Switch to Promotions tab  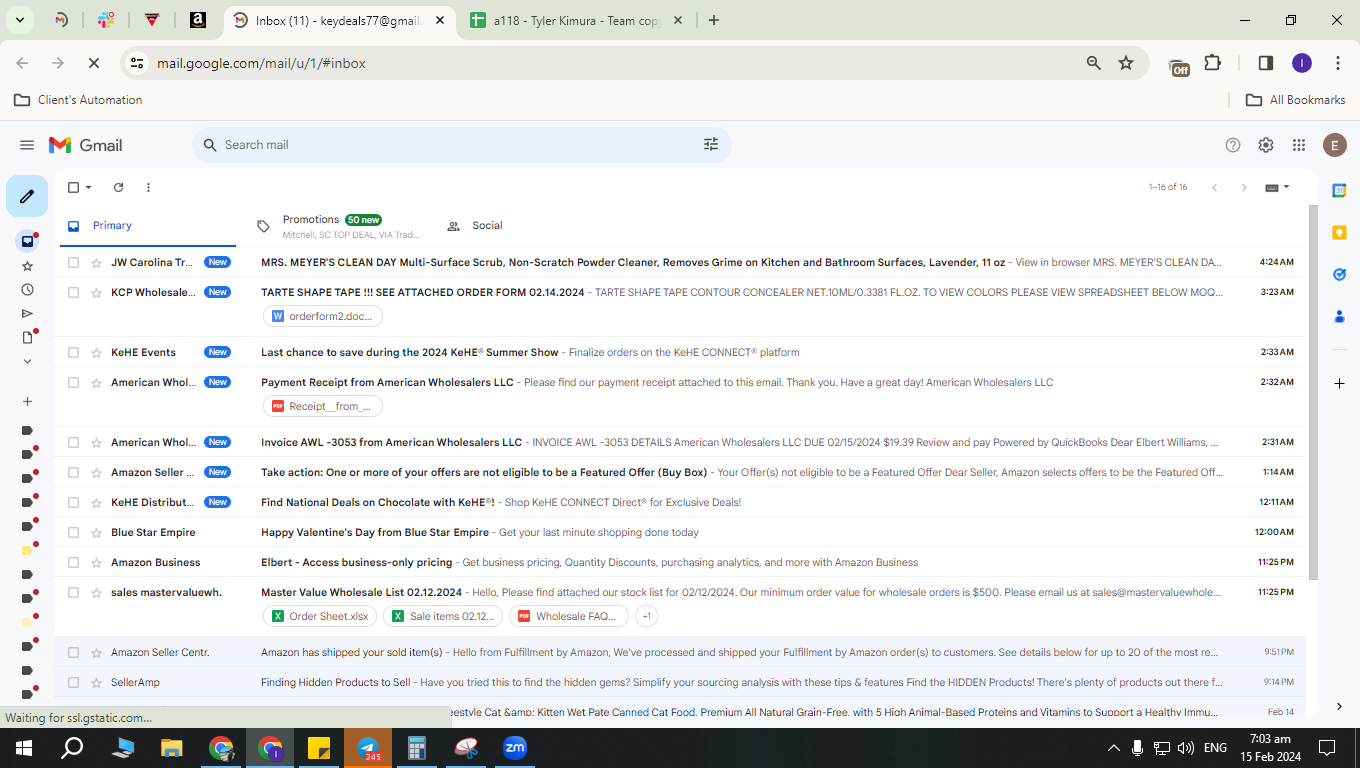338,226
